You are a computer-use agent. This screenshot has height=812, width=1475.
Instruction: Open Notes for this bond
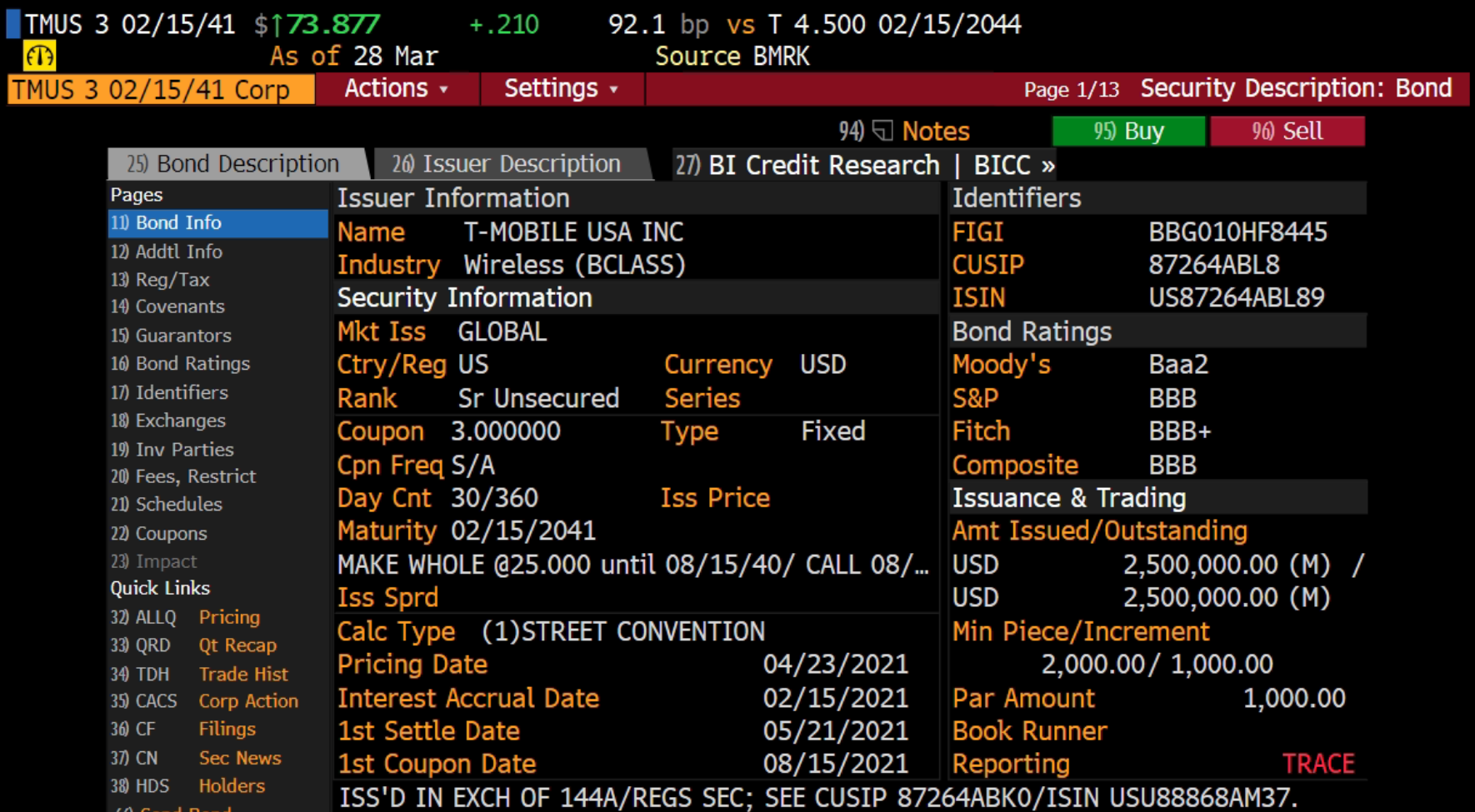click(936, 131)
